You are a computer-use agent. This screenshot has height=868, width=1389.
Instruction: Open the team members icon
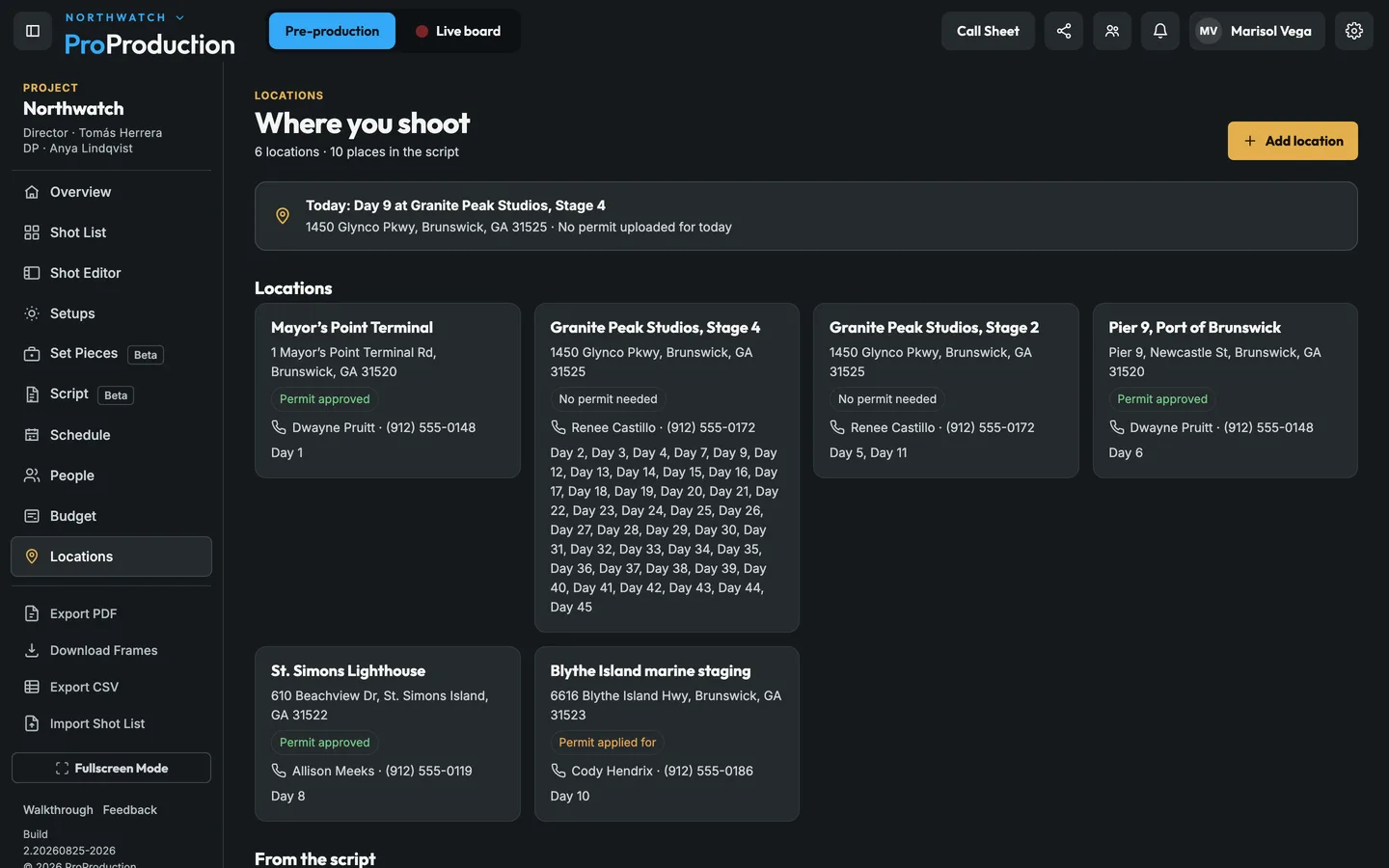pos(1112,31)
